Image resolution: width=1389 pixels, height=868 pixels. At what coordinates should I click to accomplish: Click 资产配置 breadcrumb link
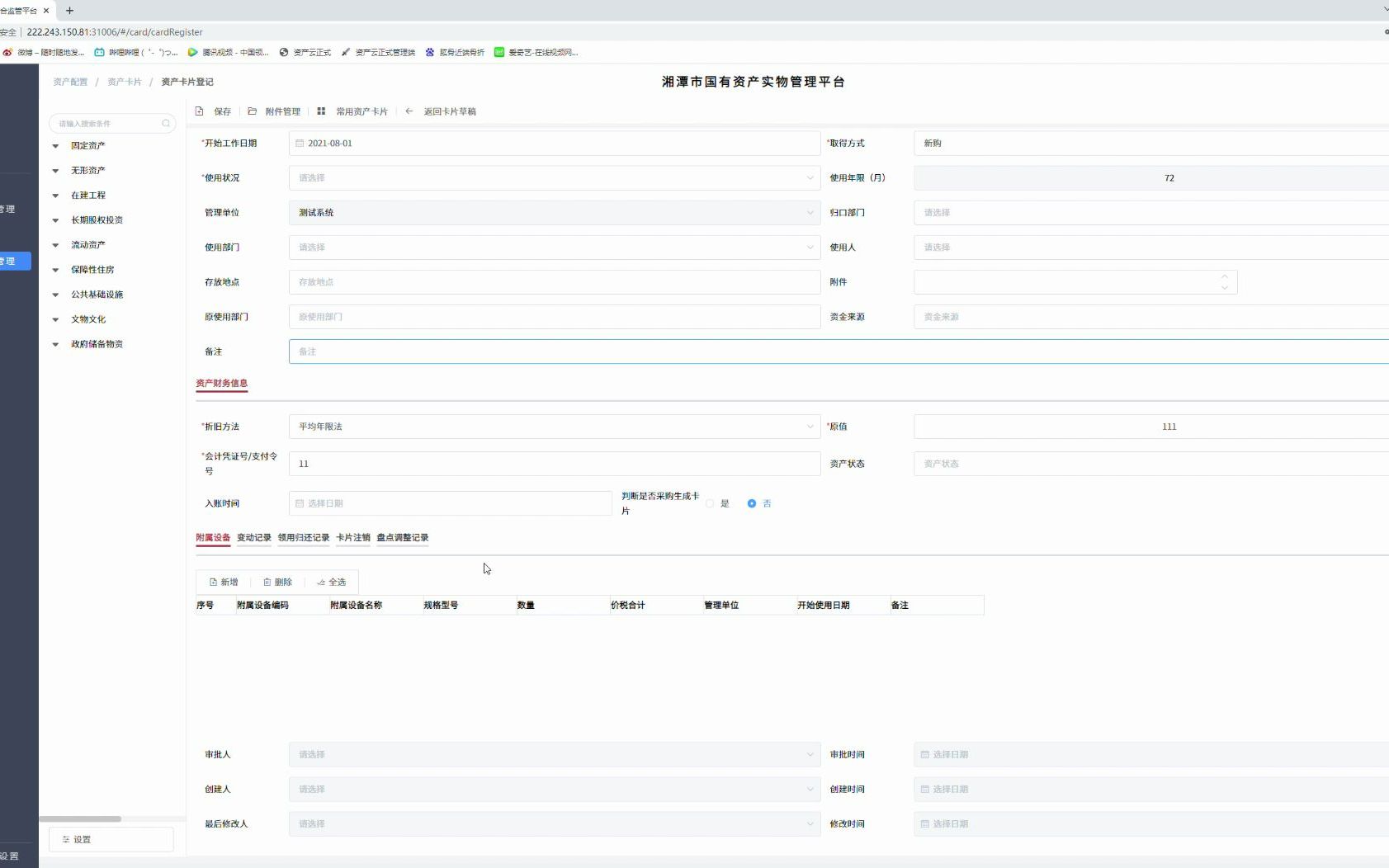click(x=70, y=82)
